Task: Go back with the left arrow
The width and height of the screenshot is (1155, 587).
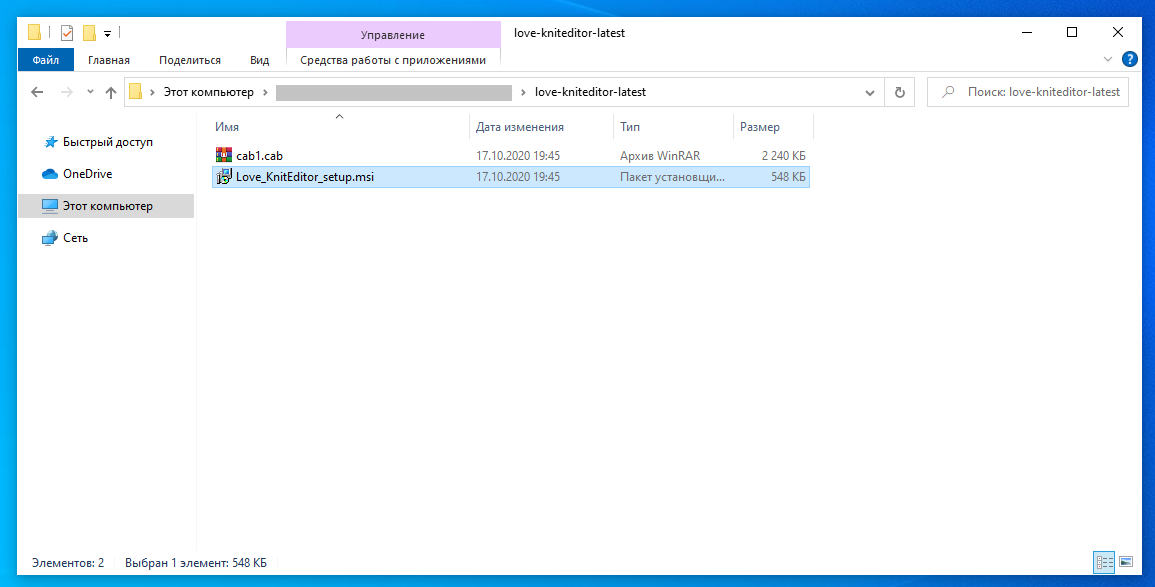Action: (x=37, y=92)
